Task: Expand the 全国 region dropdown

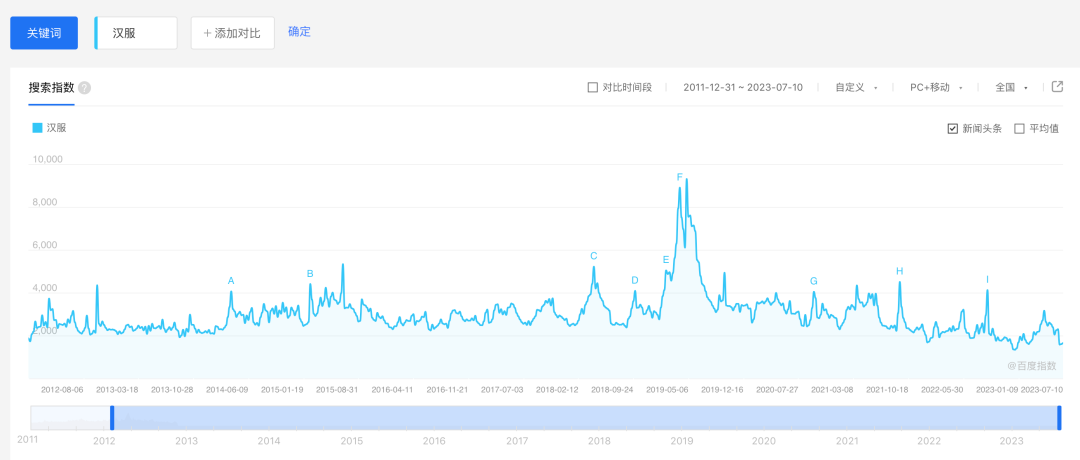Action: (1011, 88)
